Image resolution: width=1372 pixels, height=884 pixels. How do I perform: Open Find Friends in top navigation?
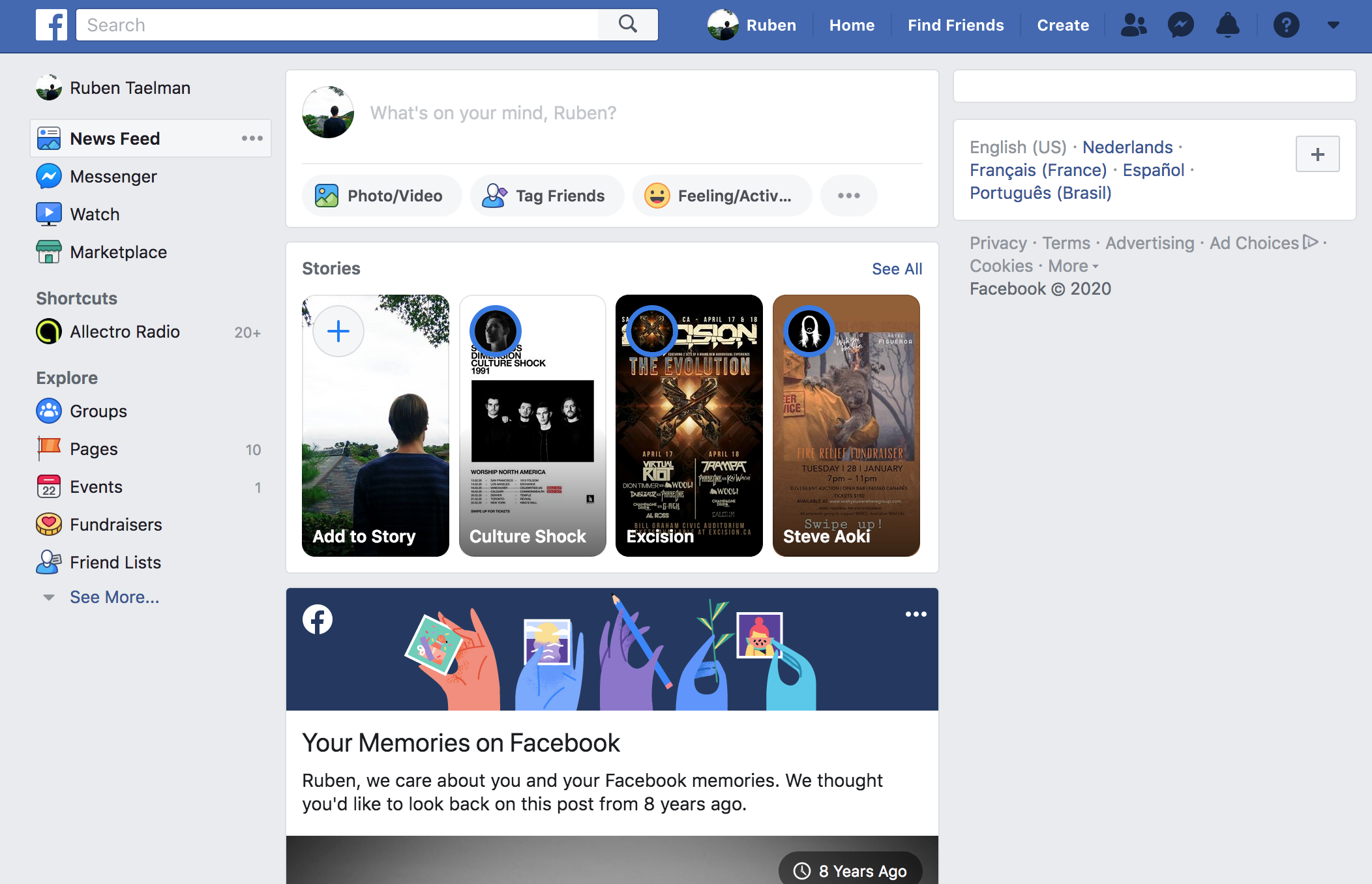click(955, 25)
